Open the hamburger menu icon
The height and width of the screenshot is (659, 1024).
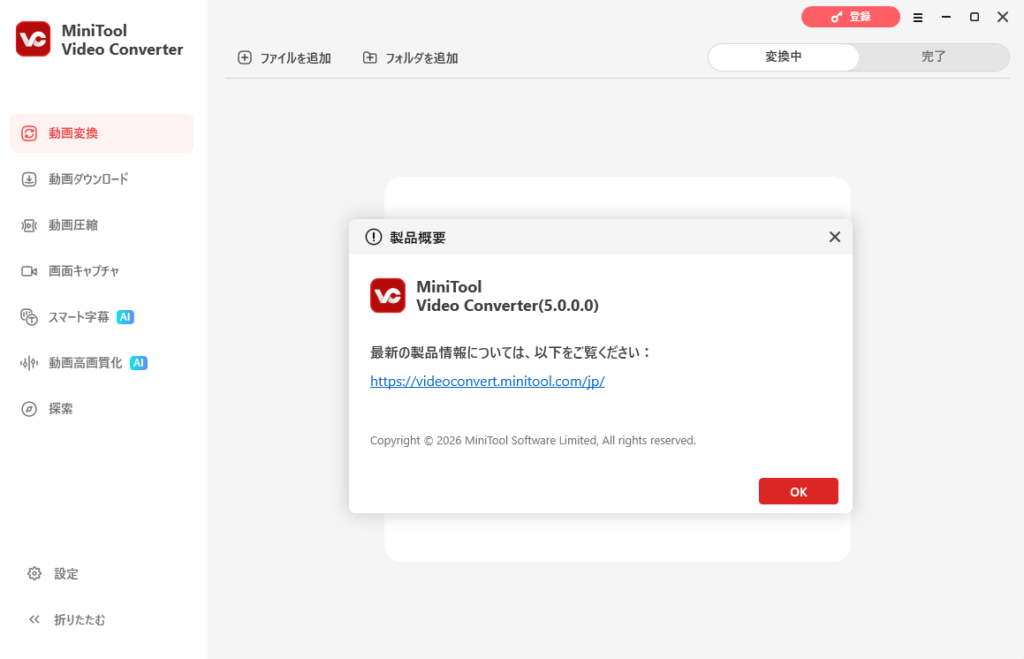click(918, 18)
